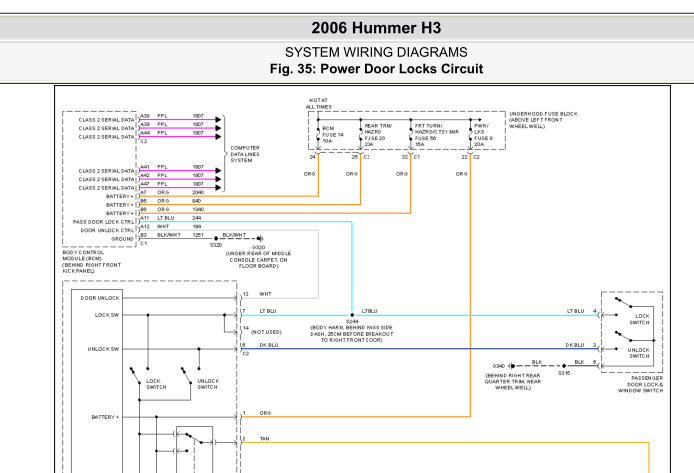Viewport: 694px width, 473px height.
Task: Click circuit number "2040"
Action: point(198,192)
